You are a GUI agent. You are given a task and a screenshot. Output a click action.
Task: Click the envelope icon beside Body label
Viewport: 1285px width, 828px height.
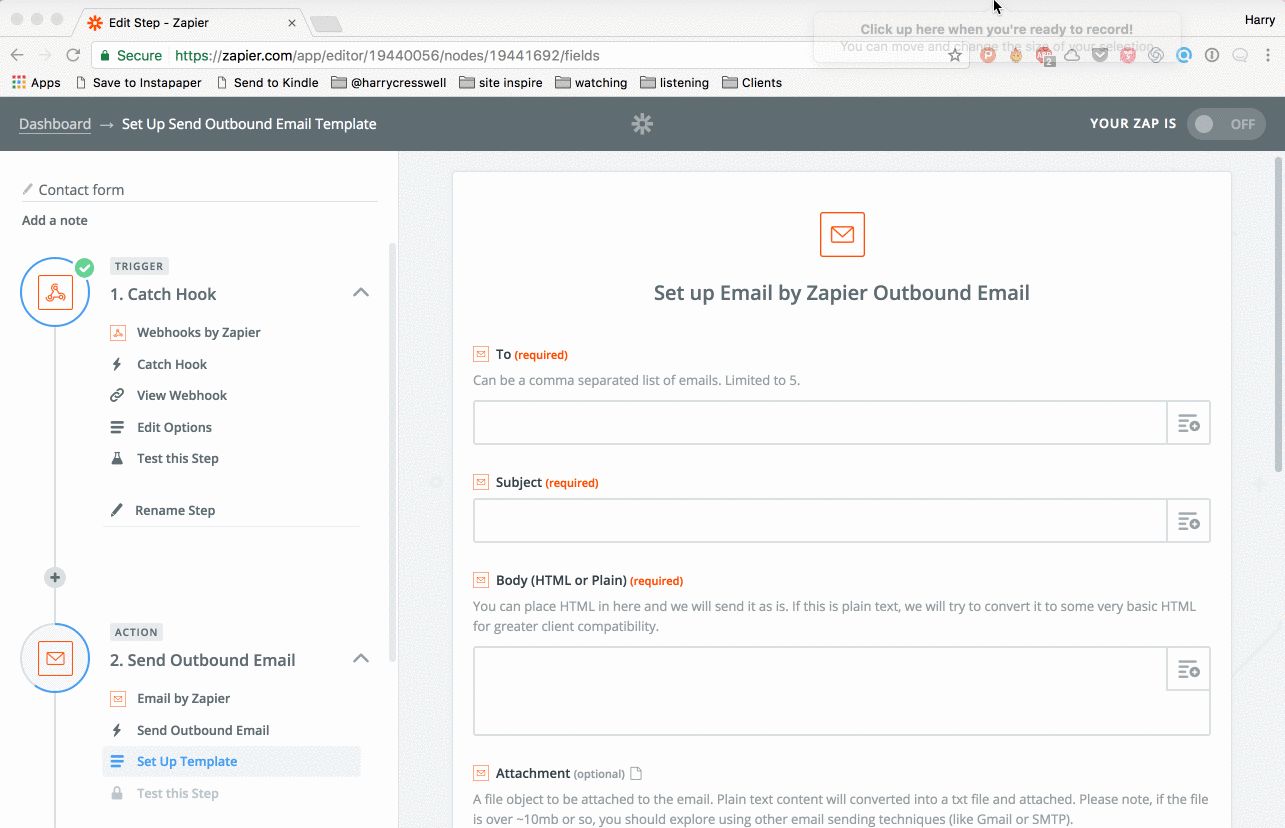point(481,580)
